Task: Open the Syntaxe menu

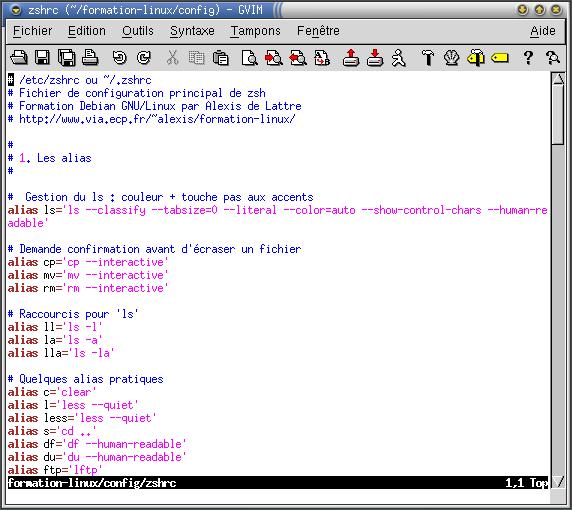Action: [192, 31]
